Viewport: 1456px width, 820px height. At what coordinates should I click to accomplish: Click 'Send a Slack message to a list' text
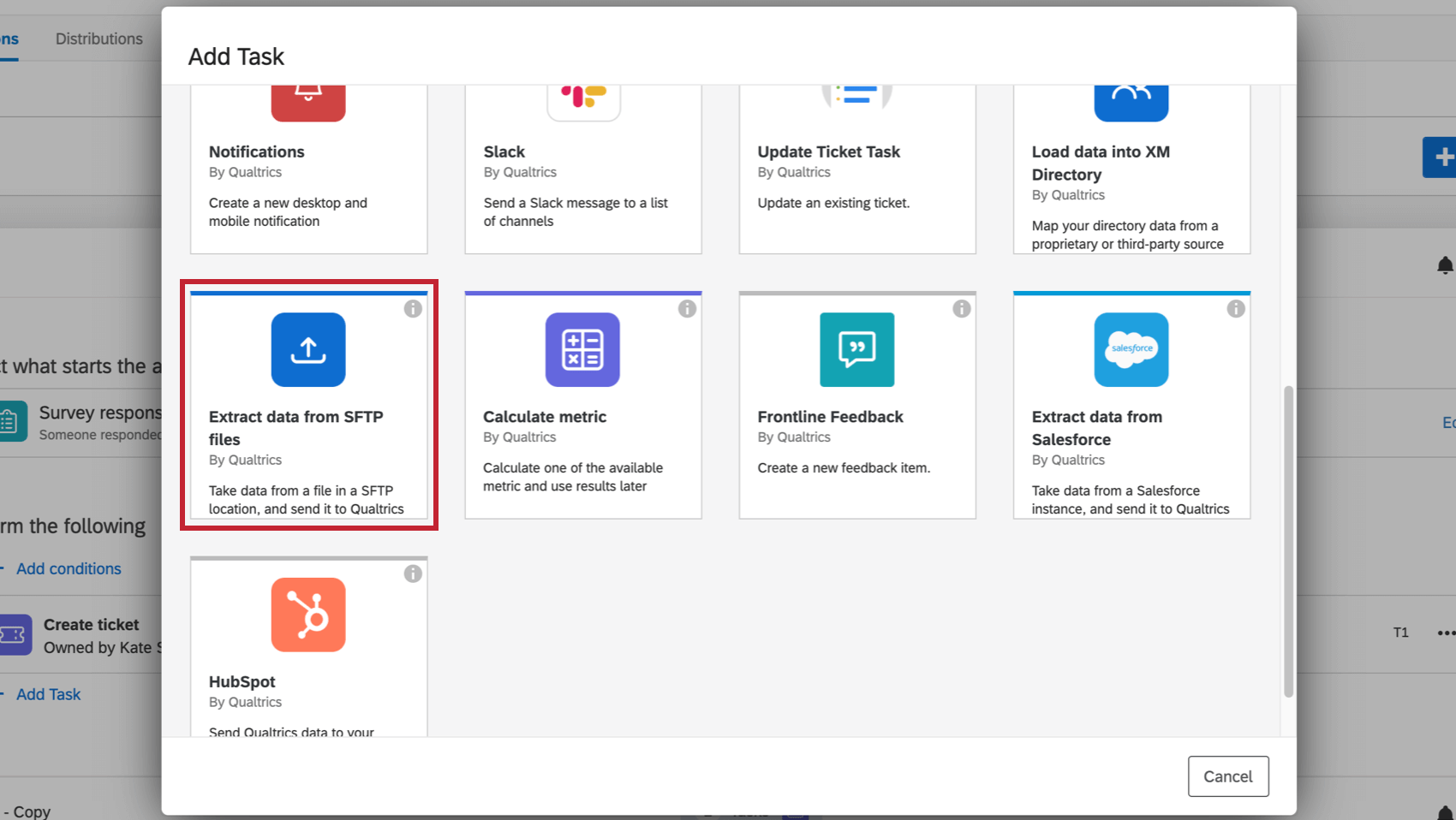coord(576,203)
